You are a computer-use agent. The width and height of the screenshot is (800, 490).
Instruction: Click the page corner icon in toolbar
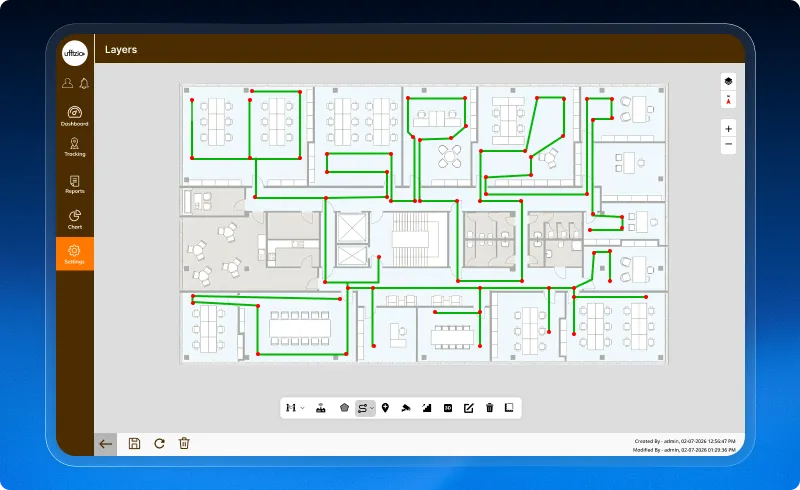click(x=509, y=407)
